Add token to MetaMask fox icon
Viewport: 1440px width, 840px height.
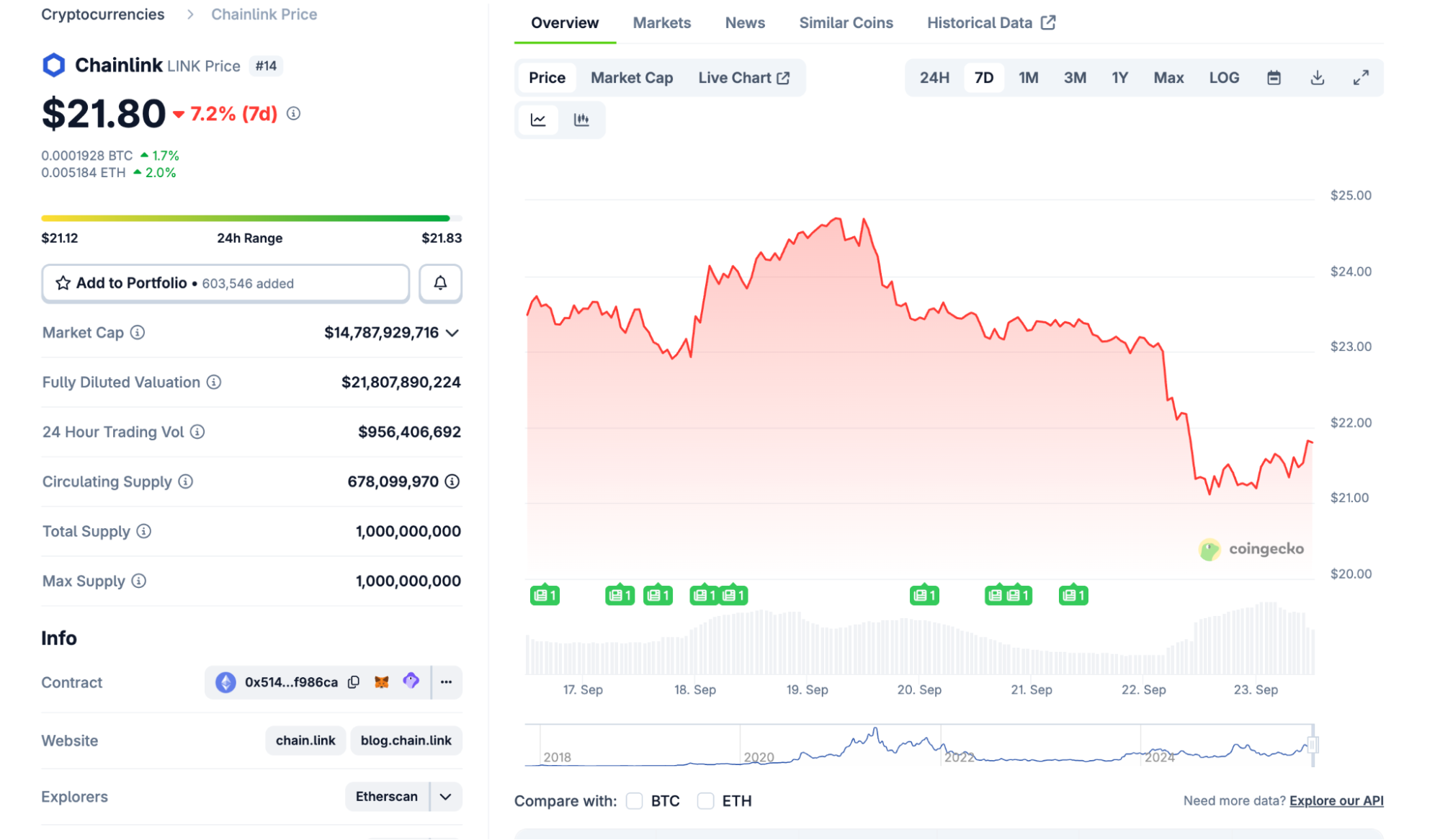(x=382, y=682)
